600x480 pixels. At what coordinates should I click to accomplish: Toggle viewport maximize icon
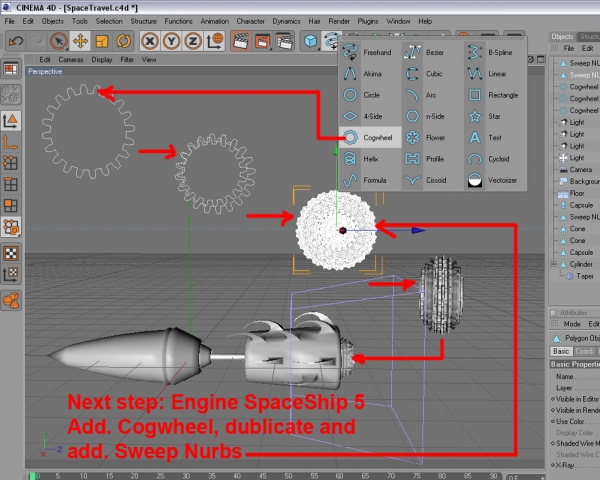[x=540, y=59]
